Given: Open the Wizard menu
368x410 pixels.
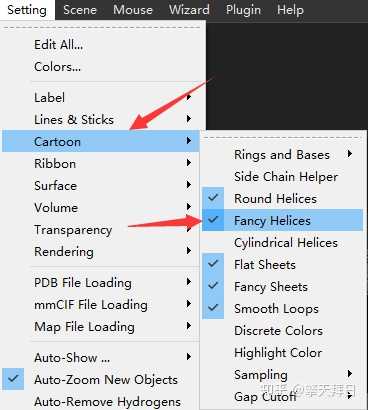Looking at the screenshot, I should pos(189,10).
